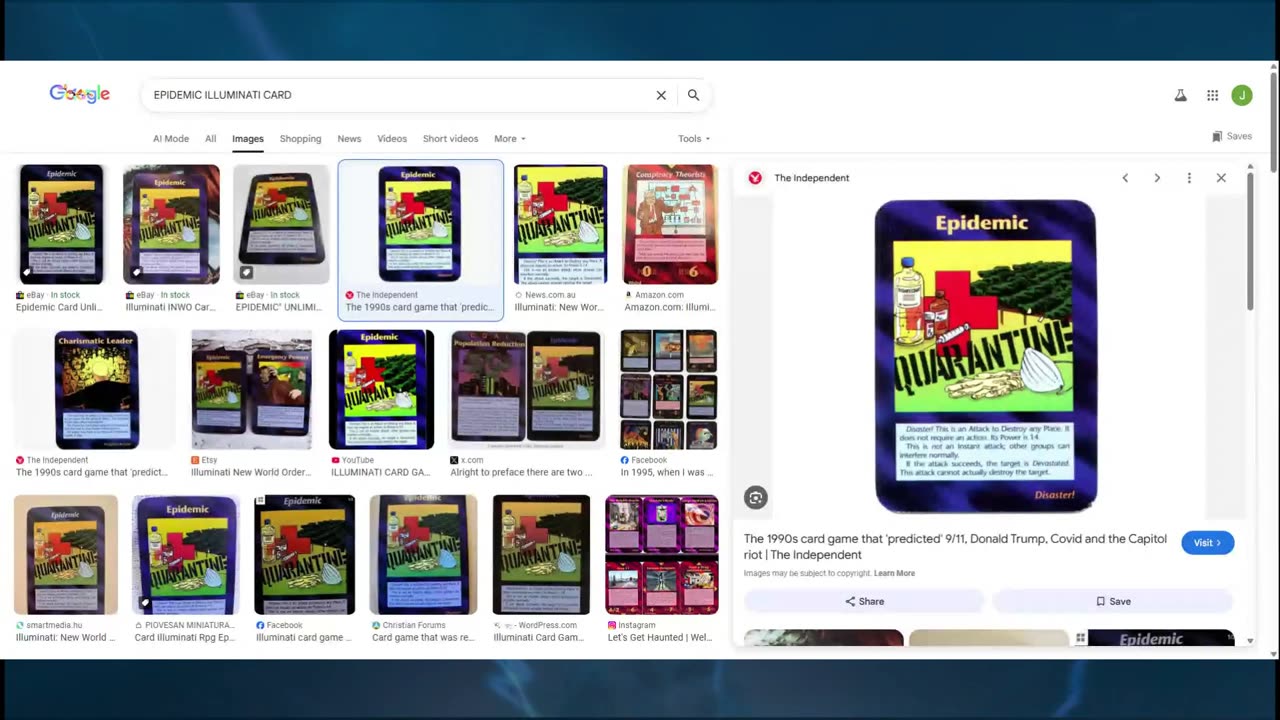Image resolution: width=1280 pixels, height=720 pixels.
Task: Expand the More dropdown
Action: (x=509, y=139)
